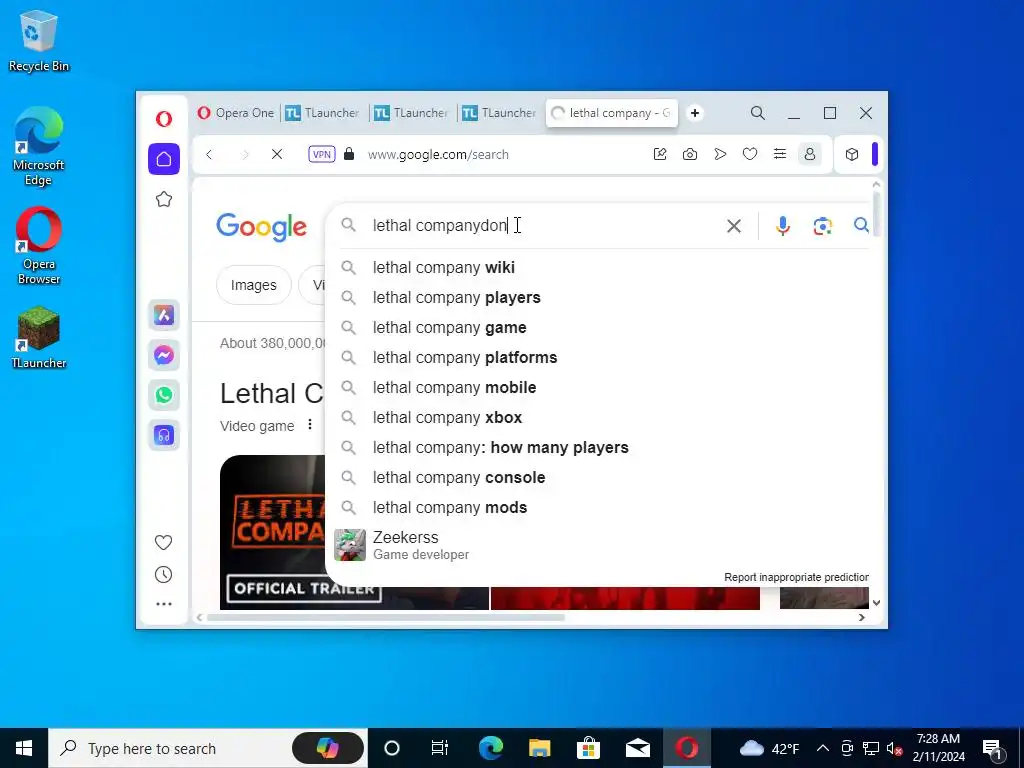Open the Opera menu logo

(164, 118)
